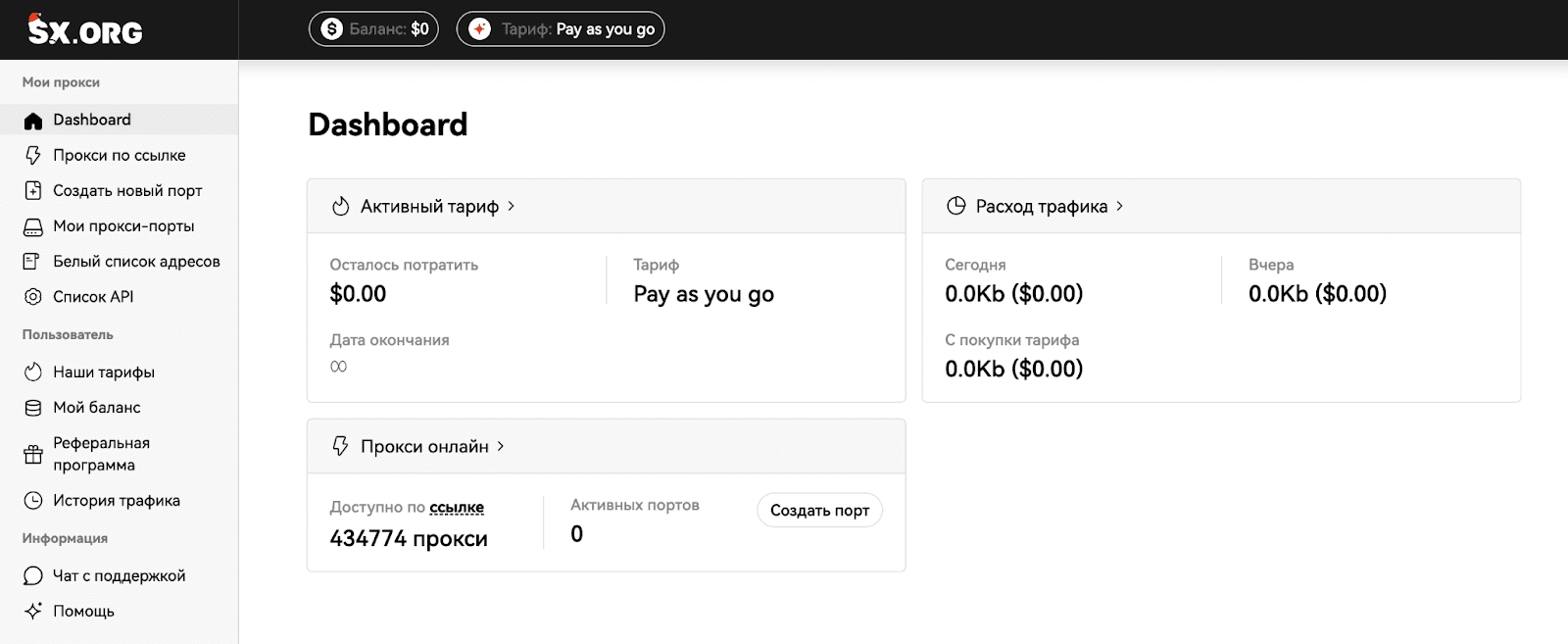Click the chat bubble icon for support
This screenshot has width=1568, height=644.
pos(33,575)
